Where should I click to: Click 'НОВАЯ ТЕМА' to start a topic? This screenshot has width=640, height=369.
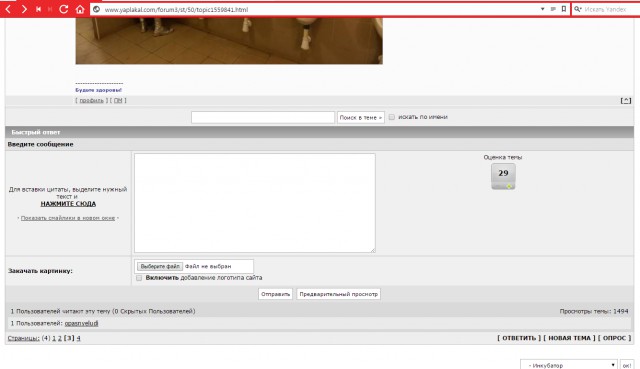point(569,338)
